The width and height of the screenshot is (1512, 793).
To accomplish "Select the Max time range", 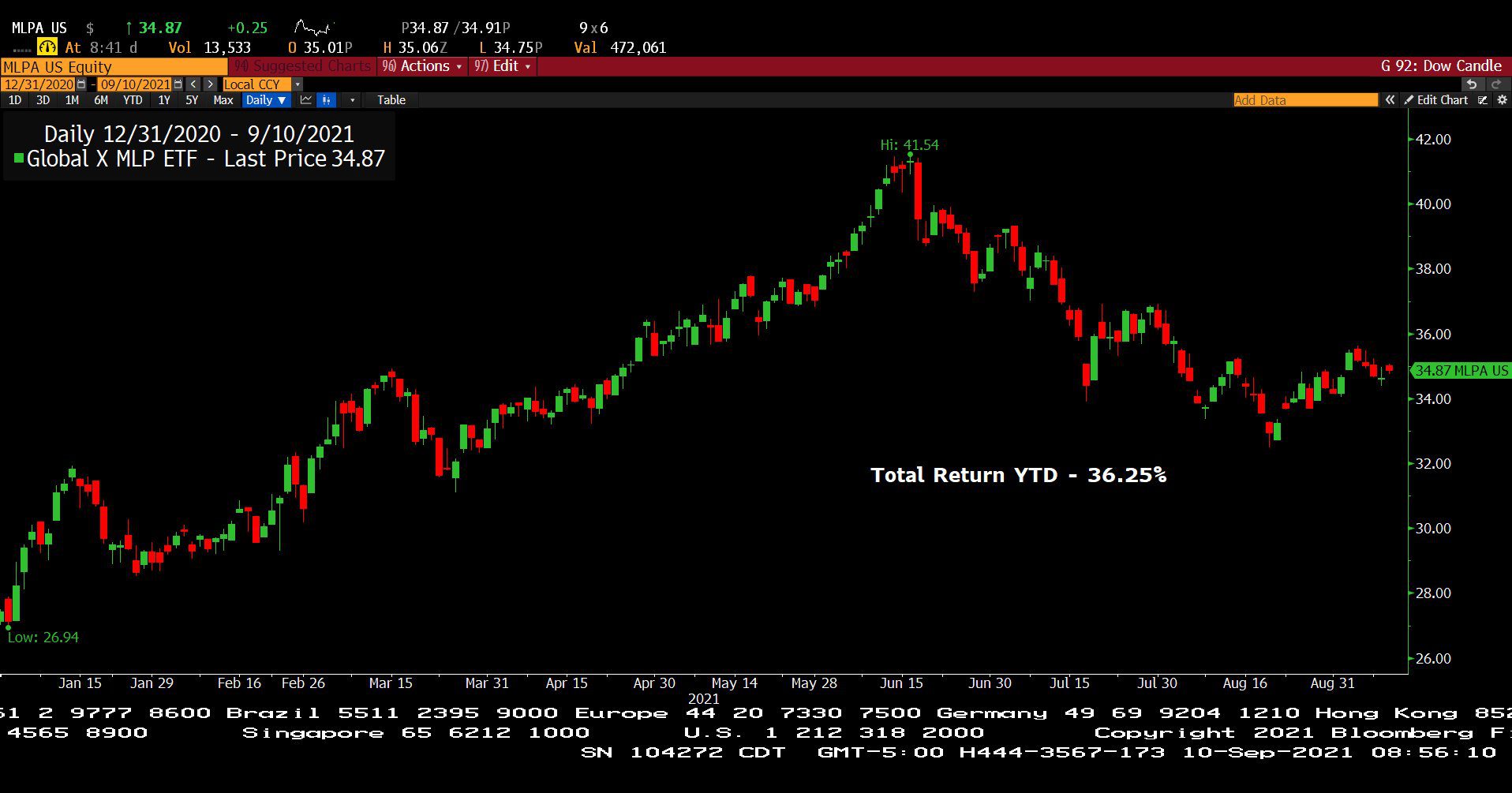I will tap(223, 100).
